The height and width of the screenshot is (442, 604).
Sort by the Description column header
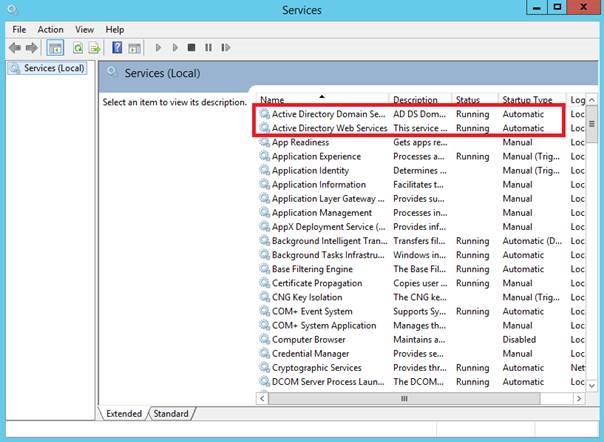point(420,99)
